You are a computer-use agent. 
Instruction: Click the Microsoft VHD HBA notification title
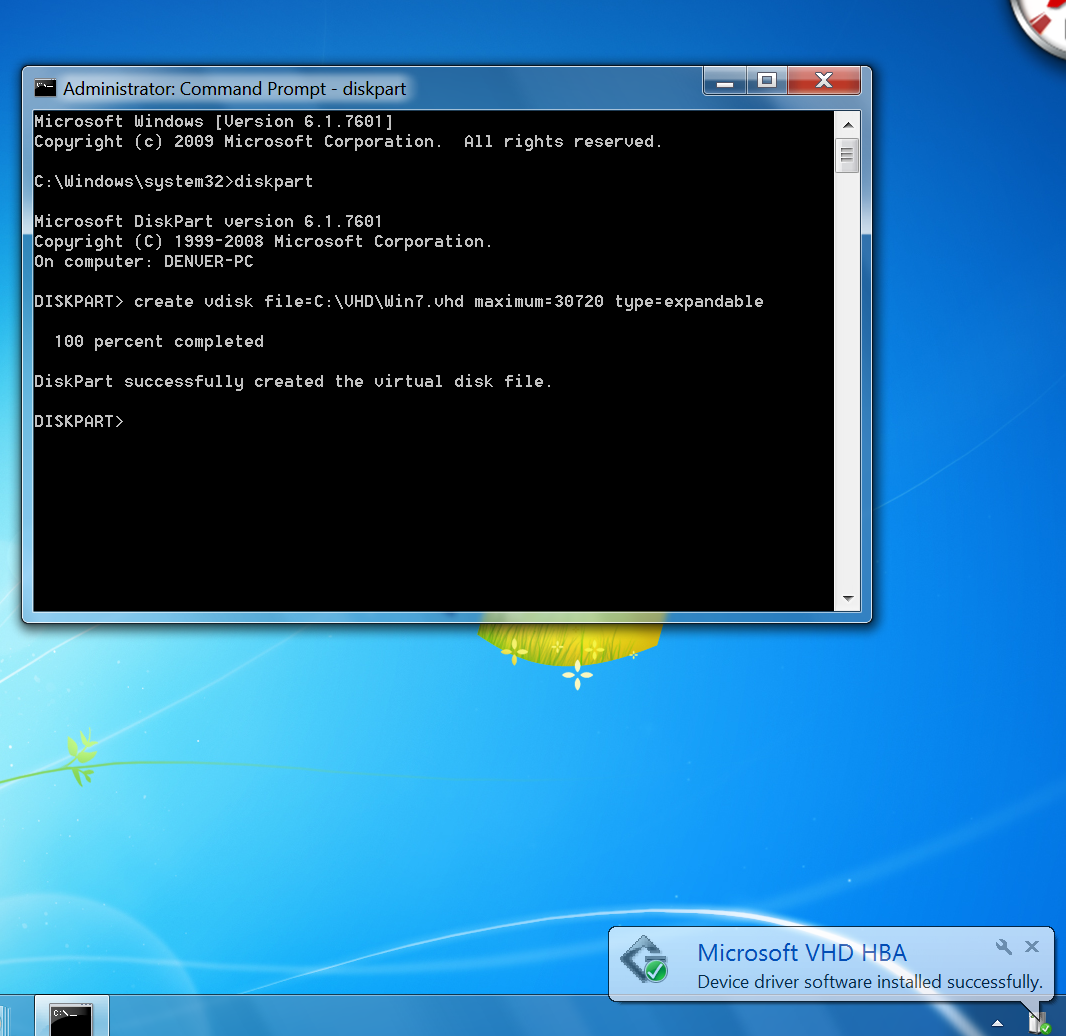(802, 952)
